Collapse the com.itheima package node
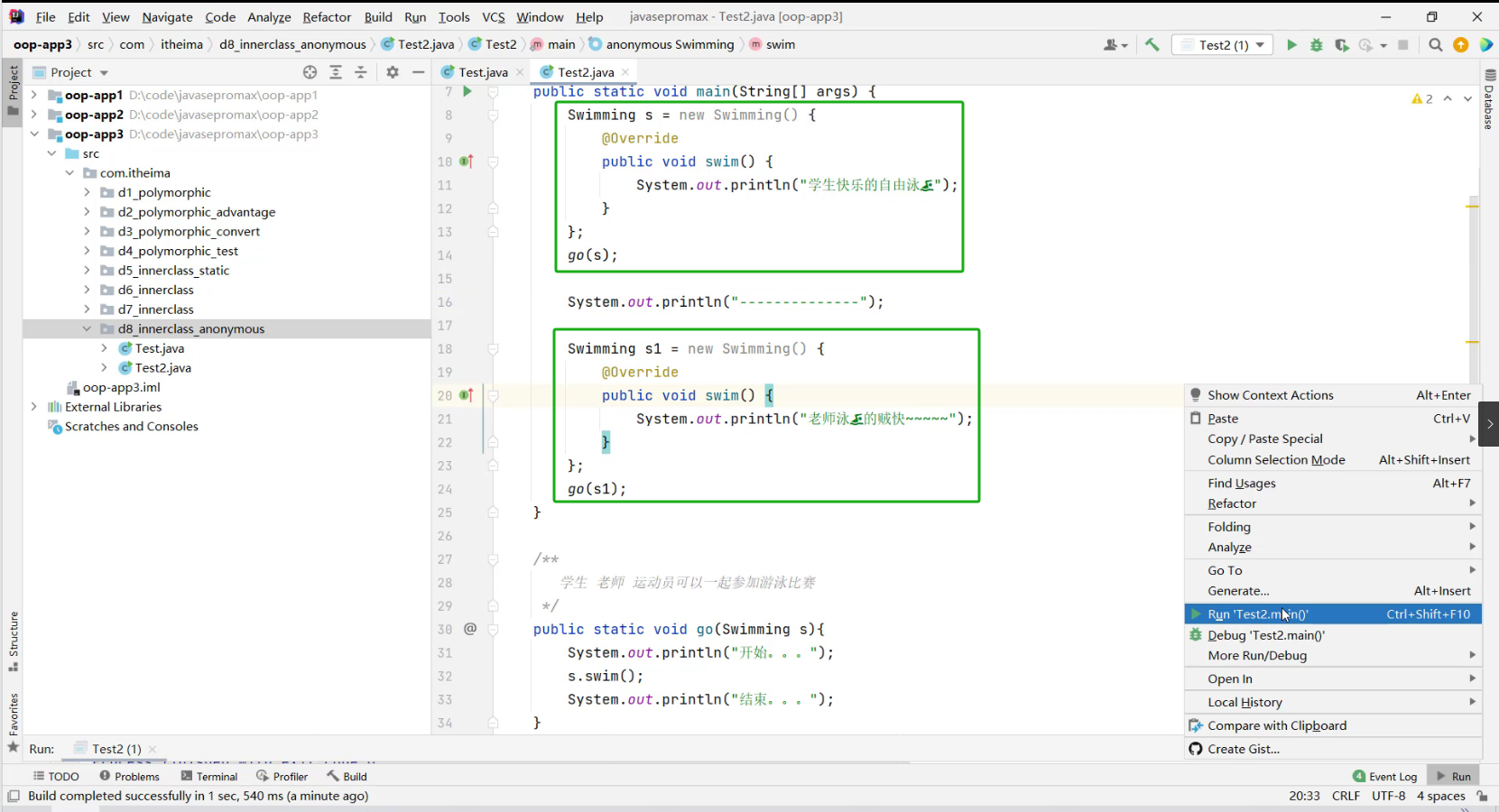 pyautogui.click(x=69, y=172)
